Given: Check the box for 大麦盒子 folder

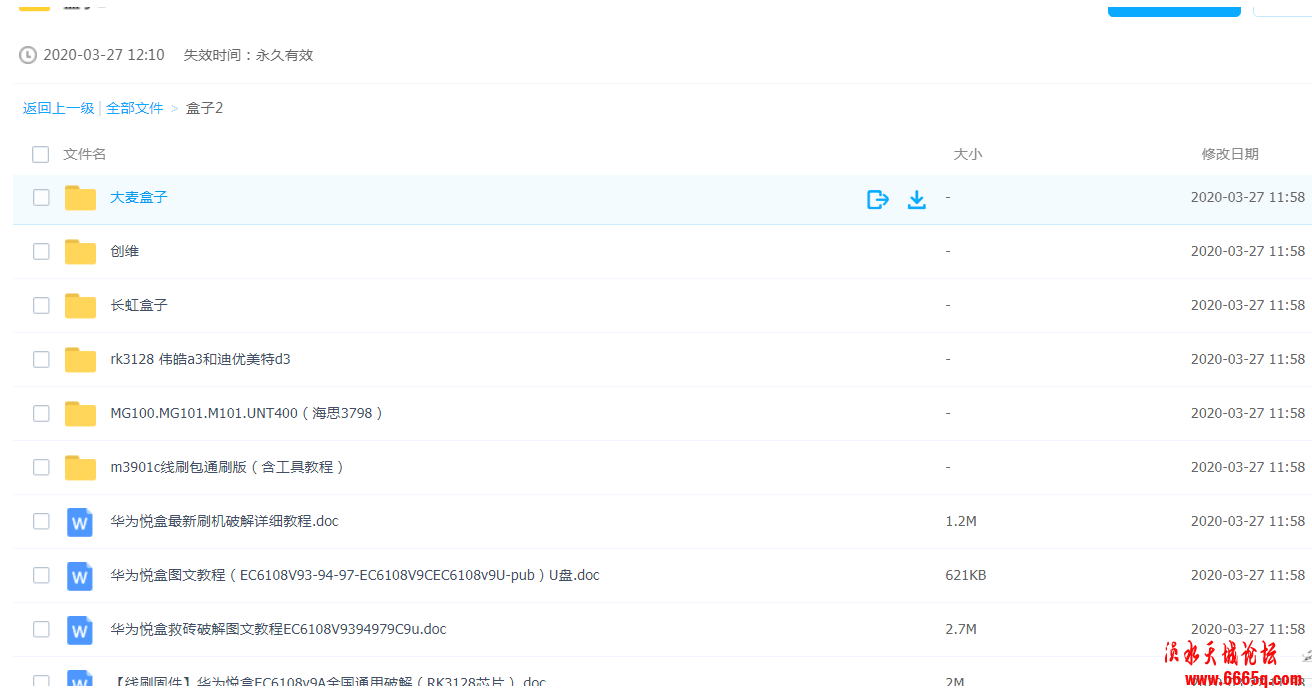Looking at the screenshot, I should point(41,197).
